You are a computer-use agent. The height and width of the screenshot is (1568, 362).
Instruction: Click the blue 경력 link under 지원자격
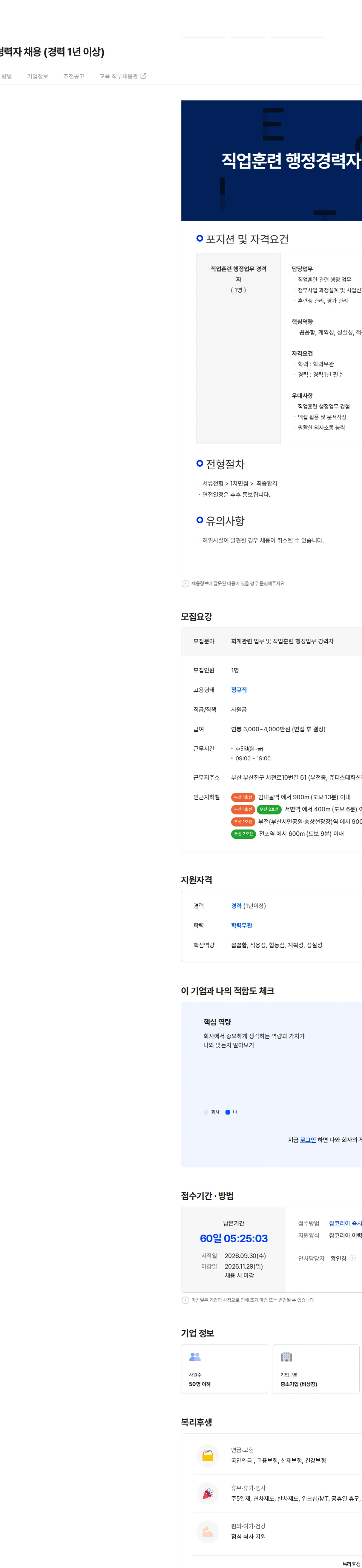point(236,906)
